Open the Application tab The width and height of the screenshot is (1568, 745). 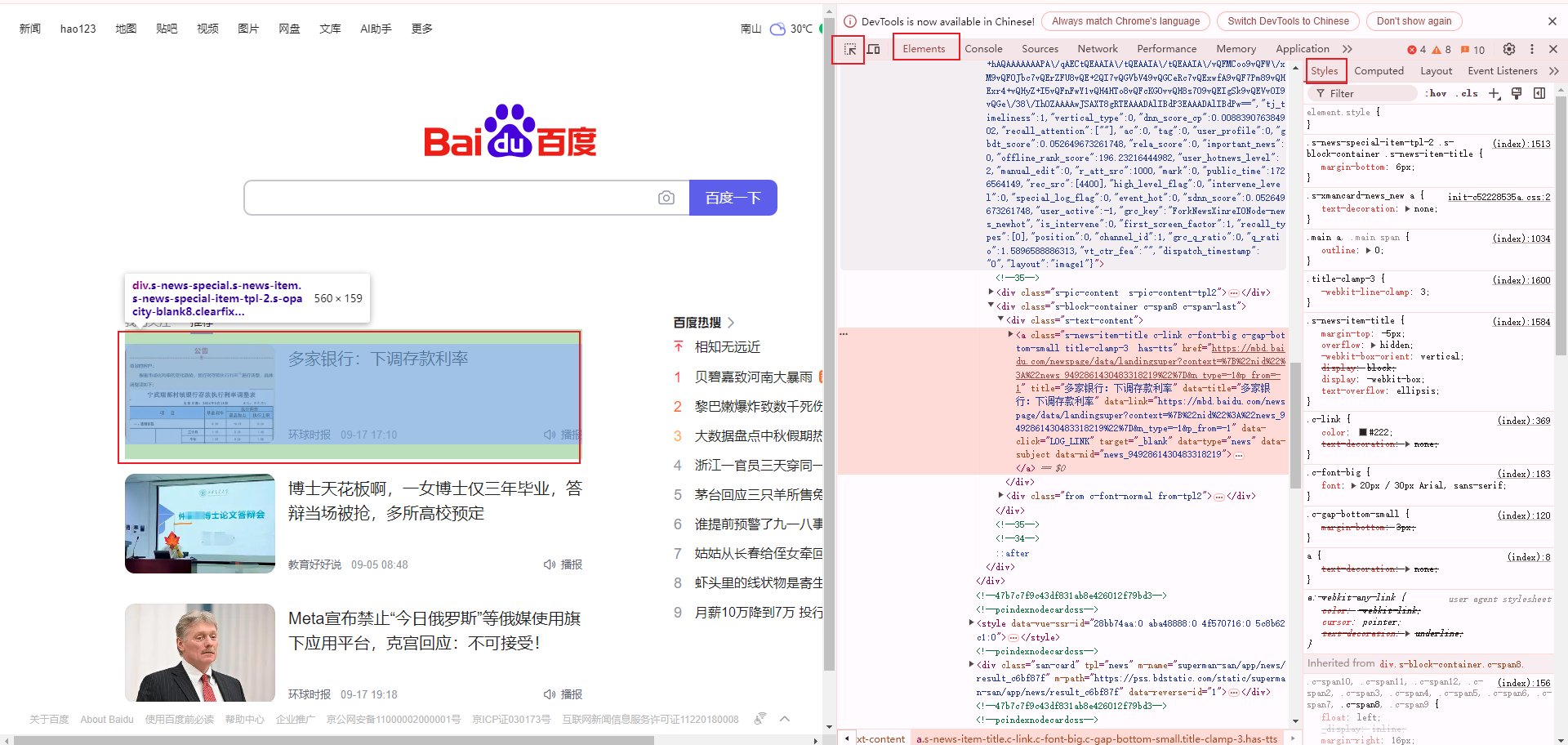[x=1303, y=49]
